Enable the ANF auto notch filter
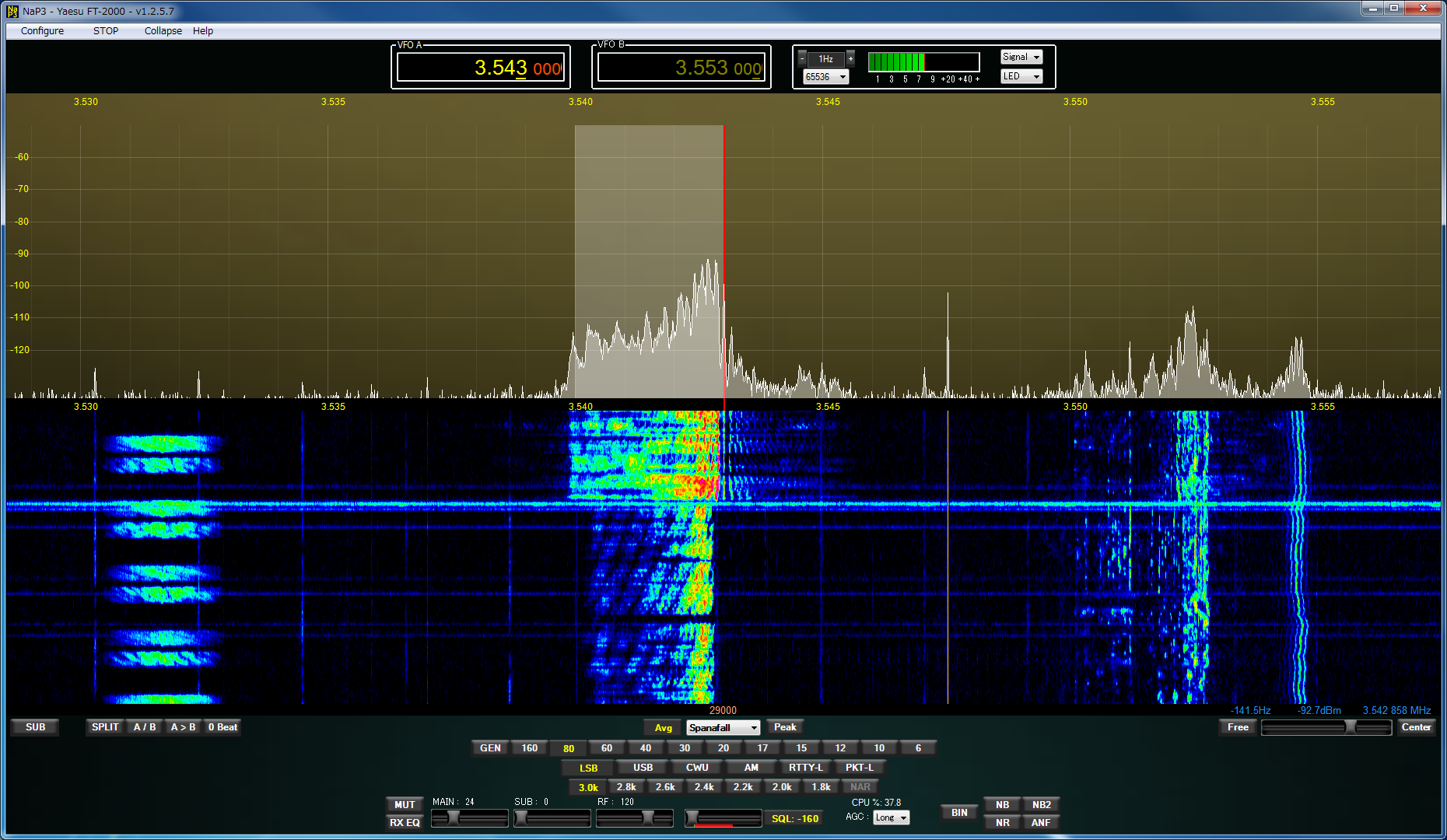 click(x=1041, y=823)
